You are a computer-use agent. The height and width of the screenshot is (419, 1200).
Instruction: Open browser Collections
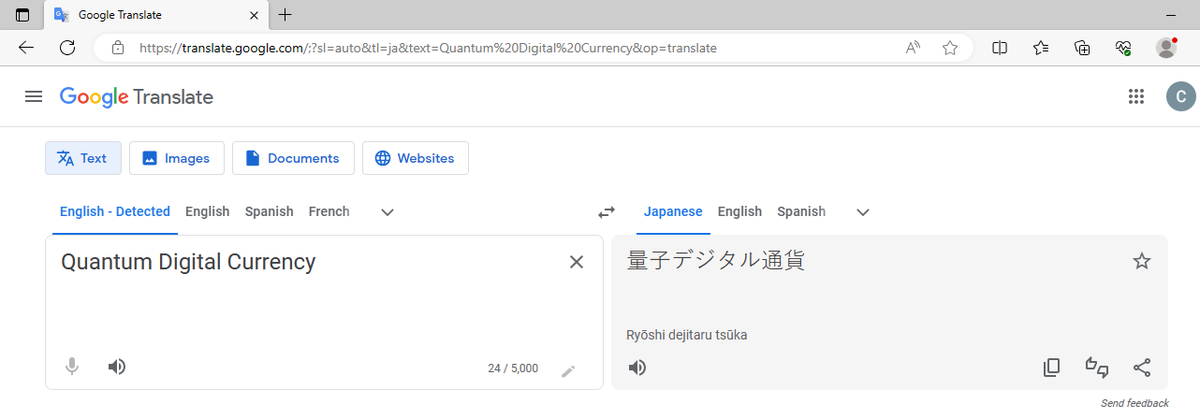click(1082, 47)
